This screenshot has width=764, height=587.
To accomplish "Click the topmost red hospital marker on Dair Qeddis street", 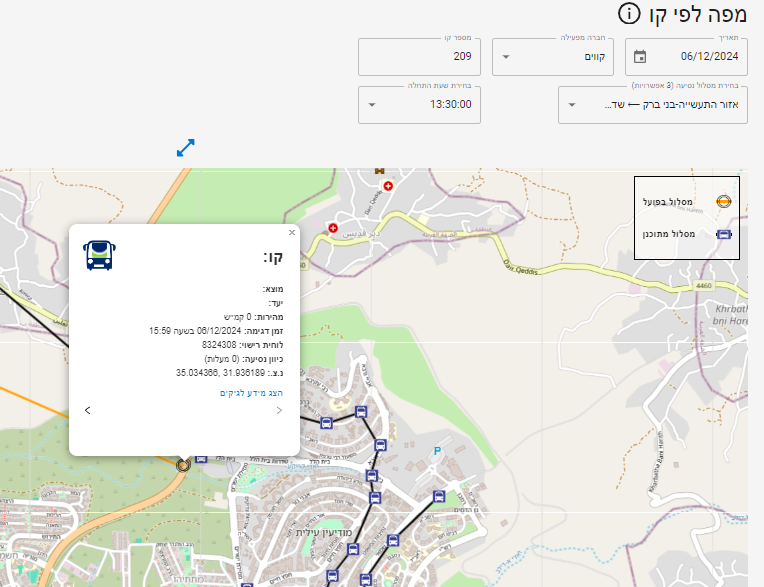I will 388,186.
